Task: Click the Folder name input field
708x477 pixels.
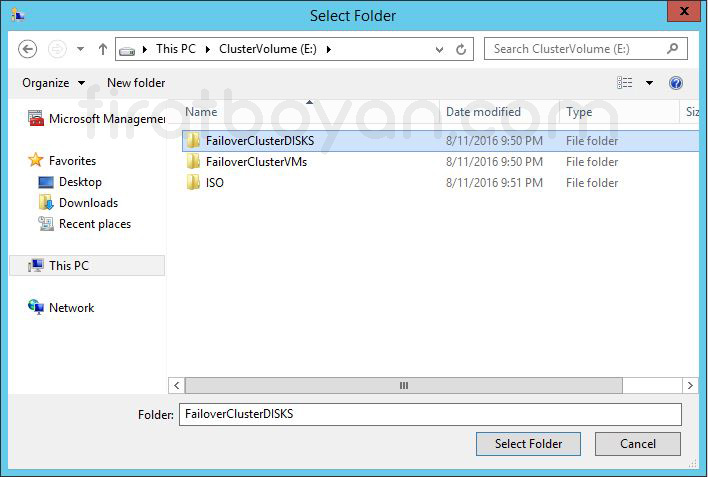Action: (430, 414)
